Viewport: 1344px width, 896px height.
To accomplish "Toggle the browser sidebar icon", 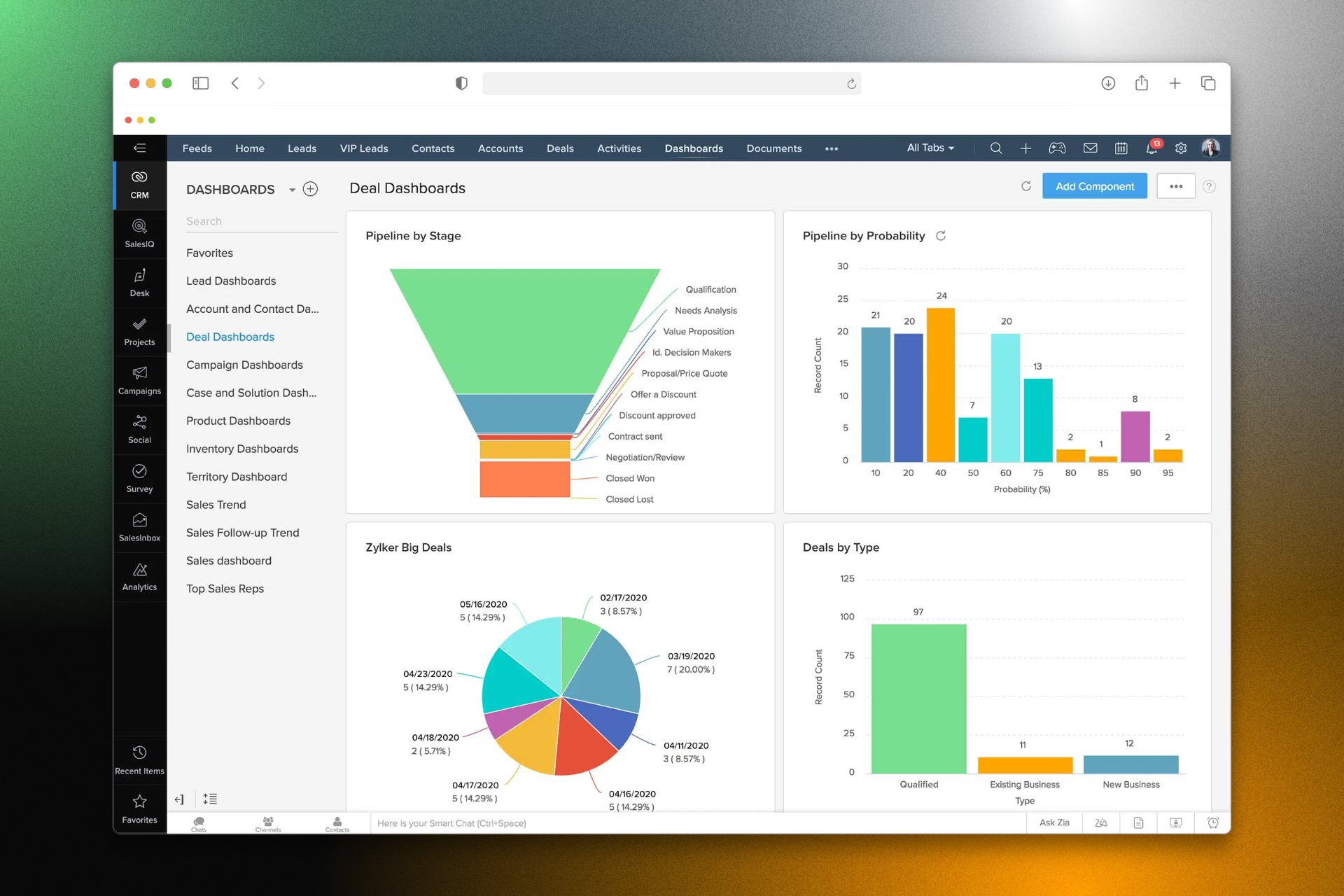I will 200,83.
